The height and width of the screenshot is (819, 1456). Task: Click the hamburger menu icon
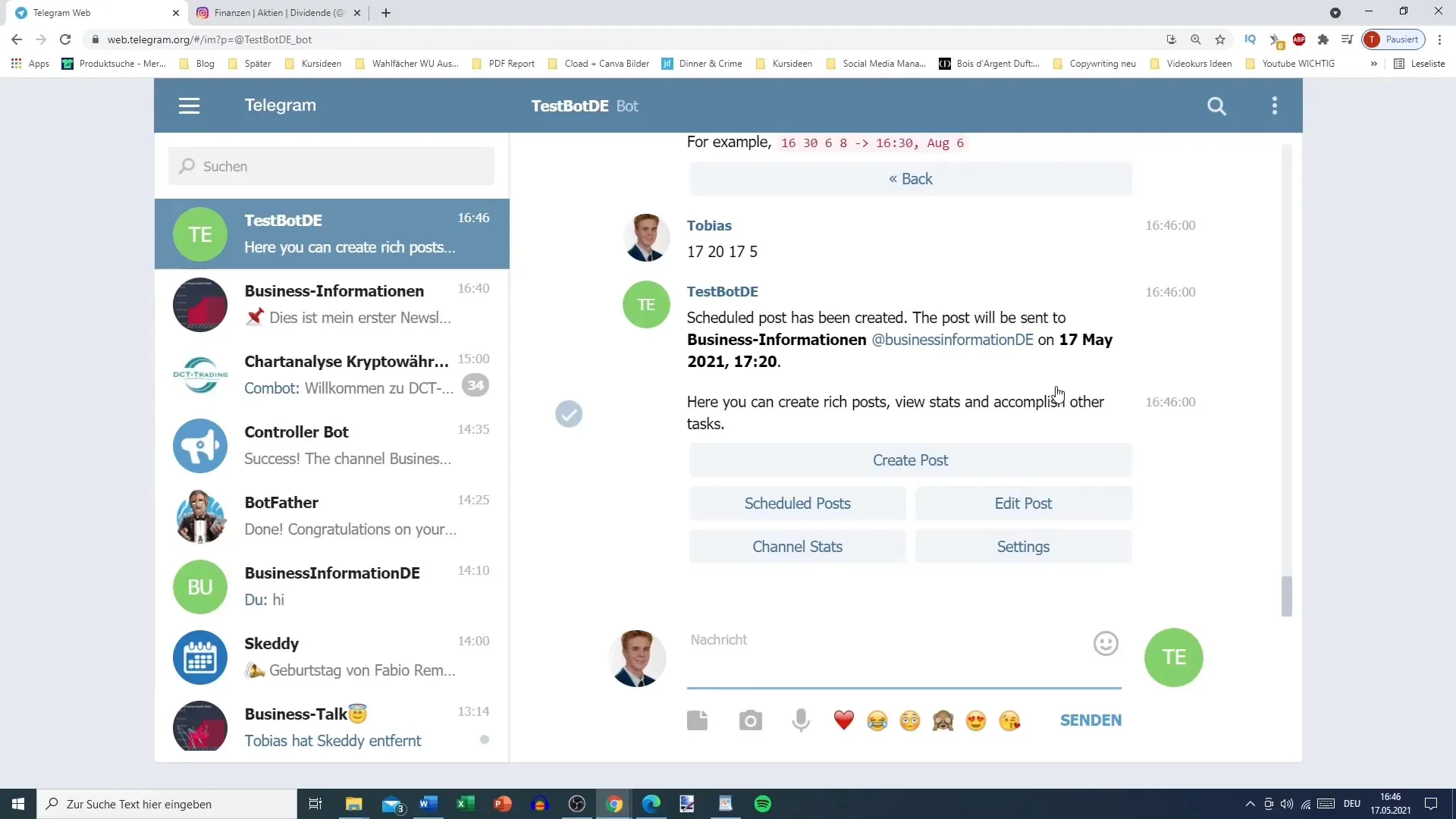click(x=189, y=105)
